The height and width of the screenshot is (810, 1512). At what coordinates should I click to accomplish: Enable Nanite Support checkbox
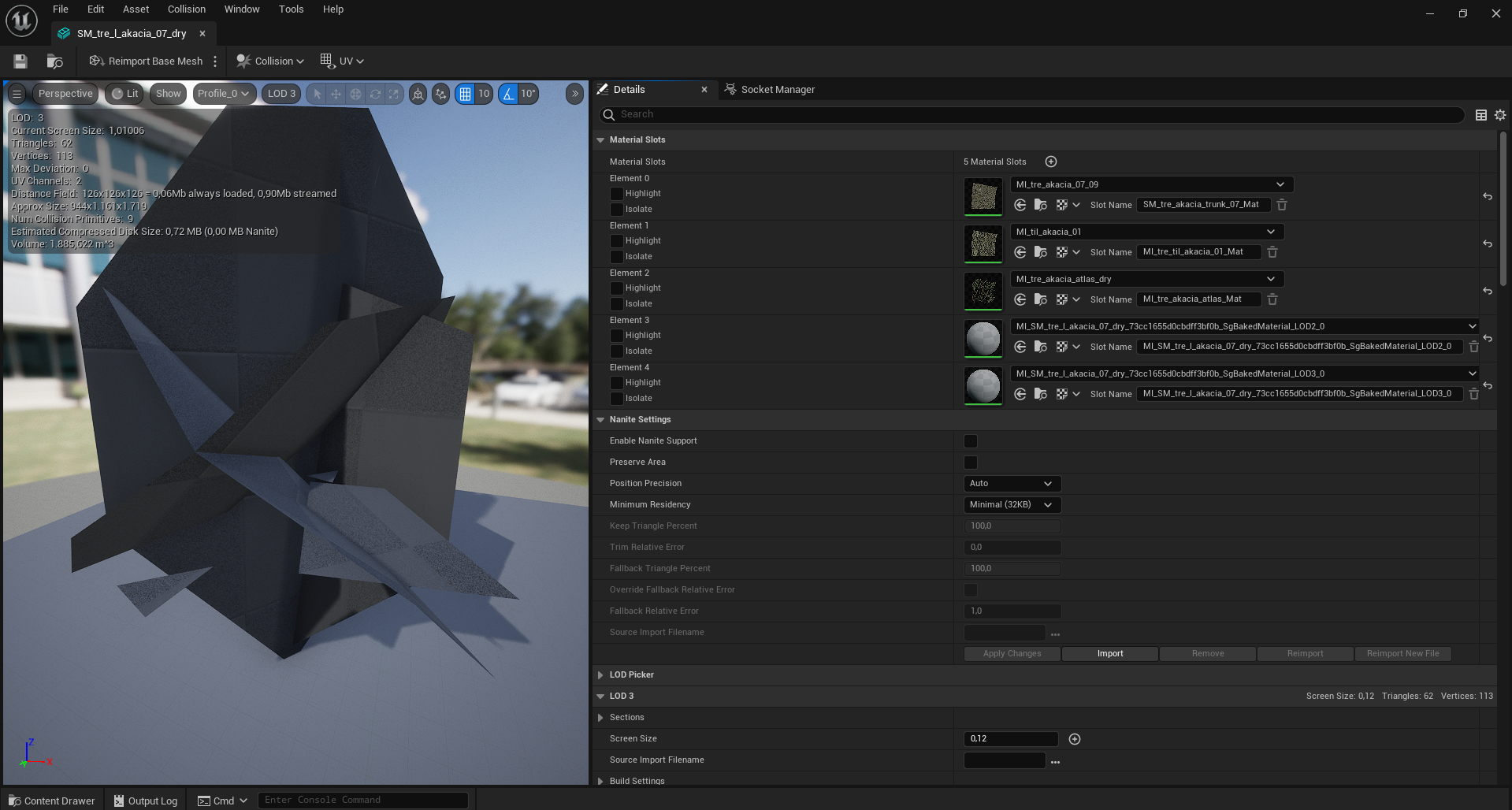pyautogui.click(x=971, y=441)
